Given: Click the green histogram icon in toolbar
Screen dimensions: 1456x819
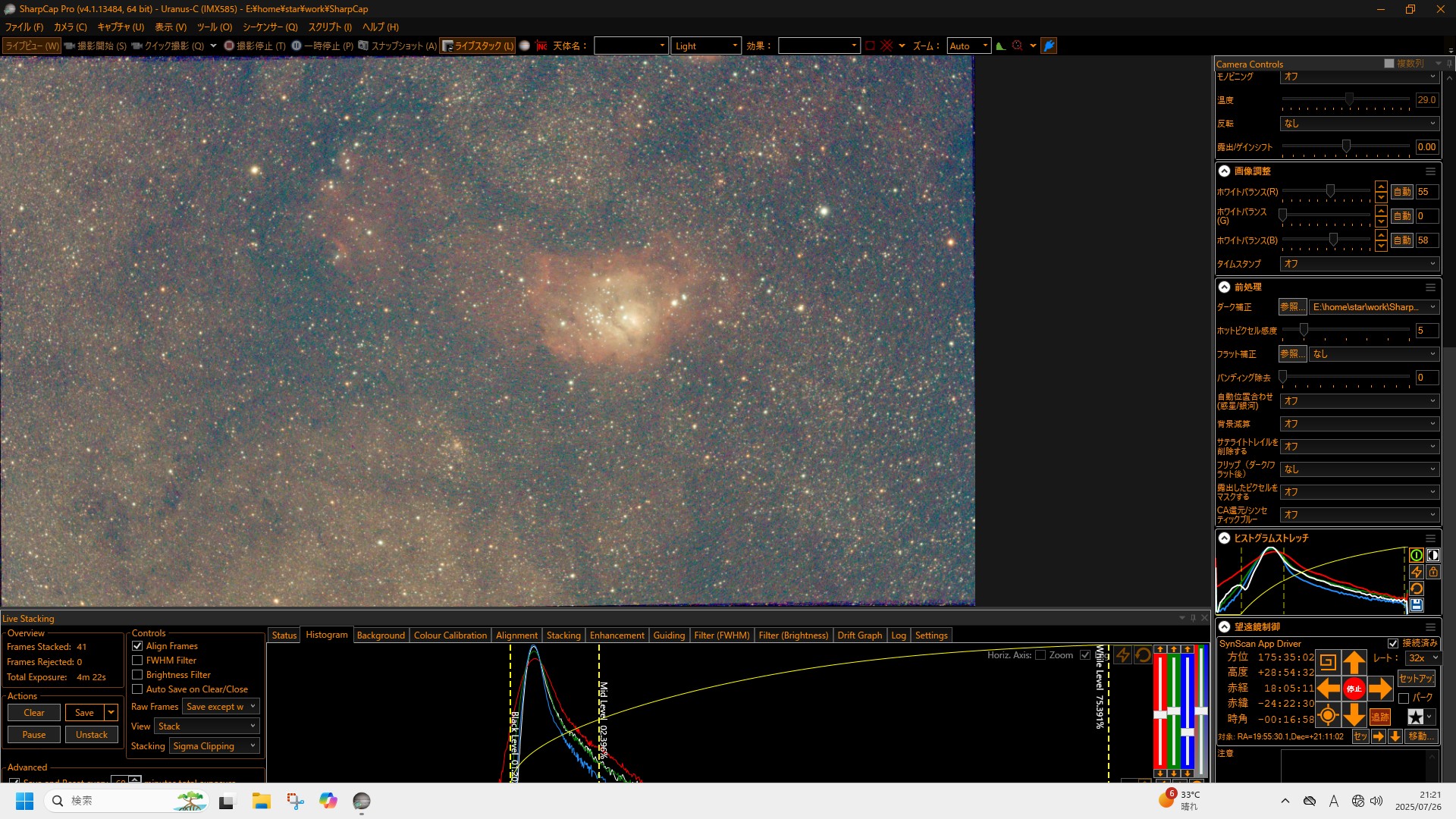Looking at the screenshot, I should click(x=1000, y=45).
